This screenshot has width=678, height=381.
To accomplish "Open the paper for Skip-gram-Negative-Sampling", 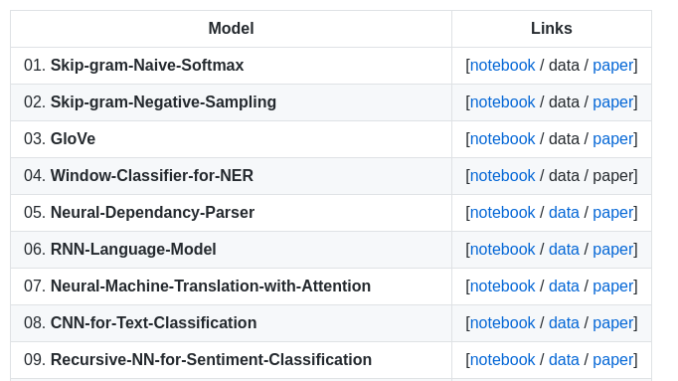I will 613,102.
